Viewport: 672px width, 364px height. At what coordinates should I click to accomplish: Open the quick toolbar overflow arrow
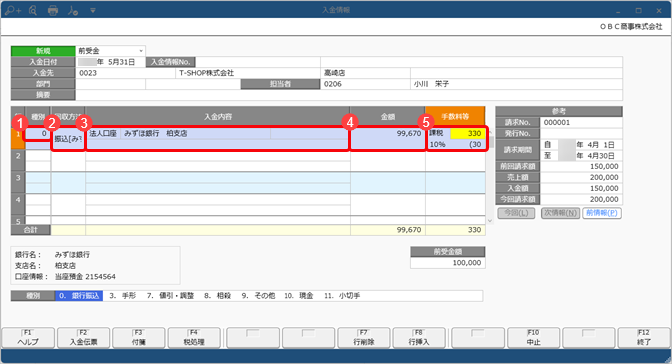[93, 10]
